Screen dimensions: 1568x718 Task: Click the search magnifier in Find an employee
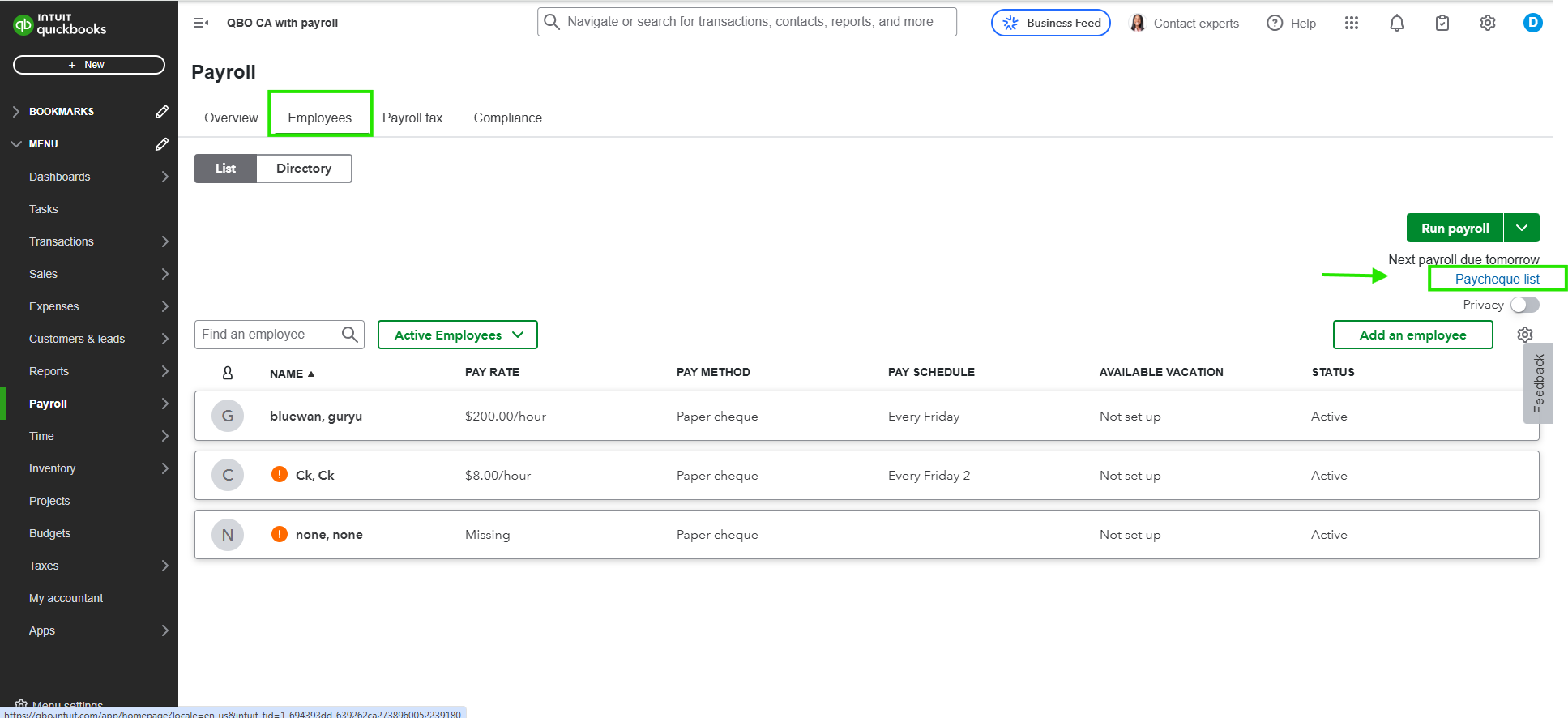click(x=349, y=335)
